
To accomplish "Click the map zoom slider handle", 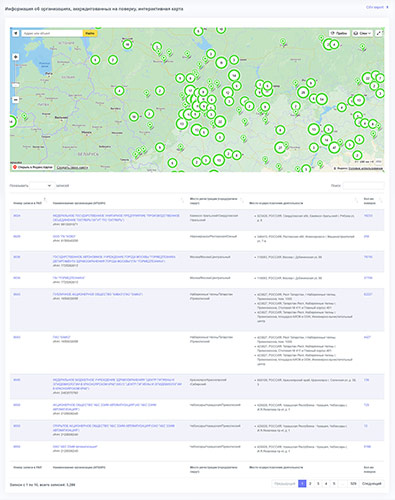I will [x=16, y=85].
